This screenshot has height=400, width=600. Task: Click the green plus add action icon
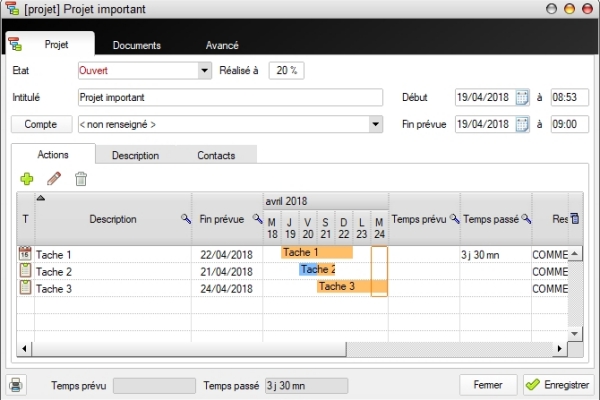[x=27, y=179]
